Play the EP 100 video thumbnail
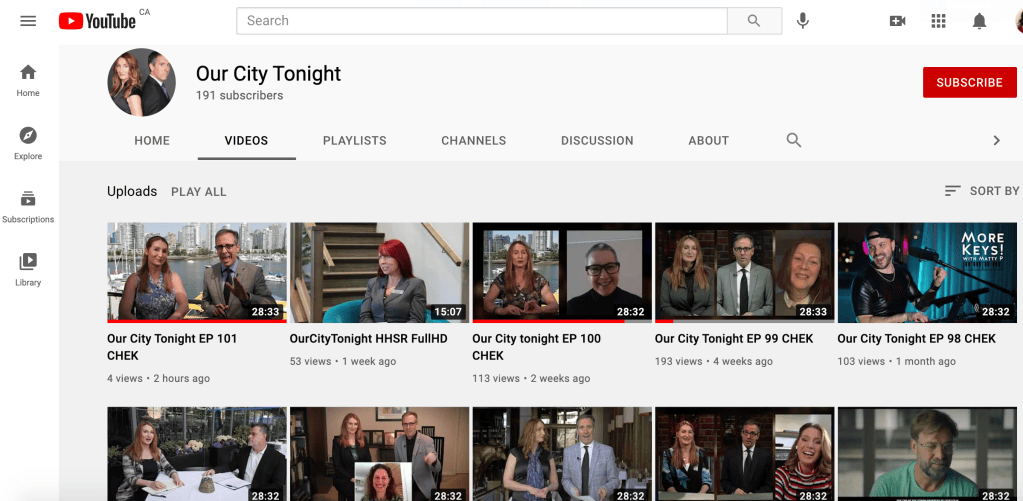1023x501 pixels. coord(562,273)
